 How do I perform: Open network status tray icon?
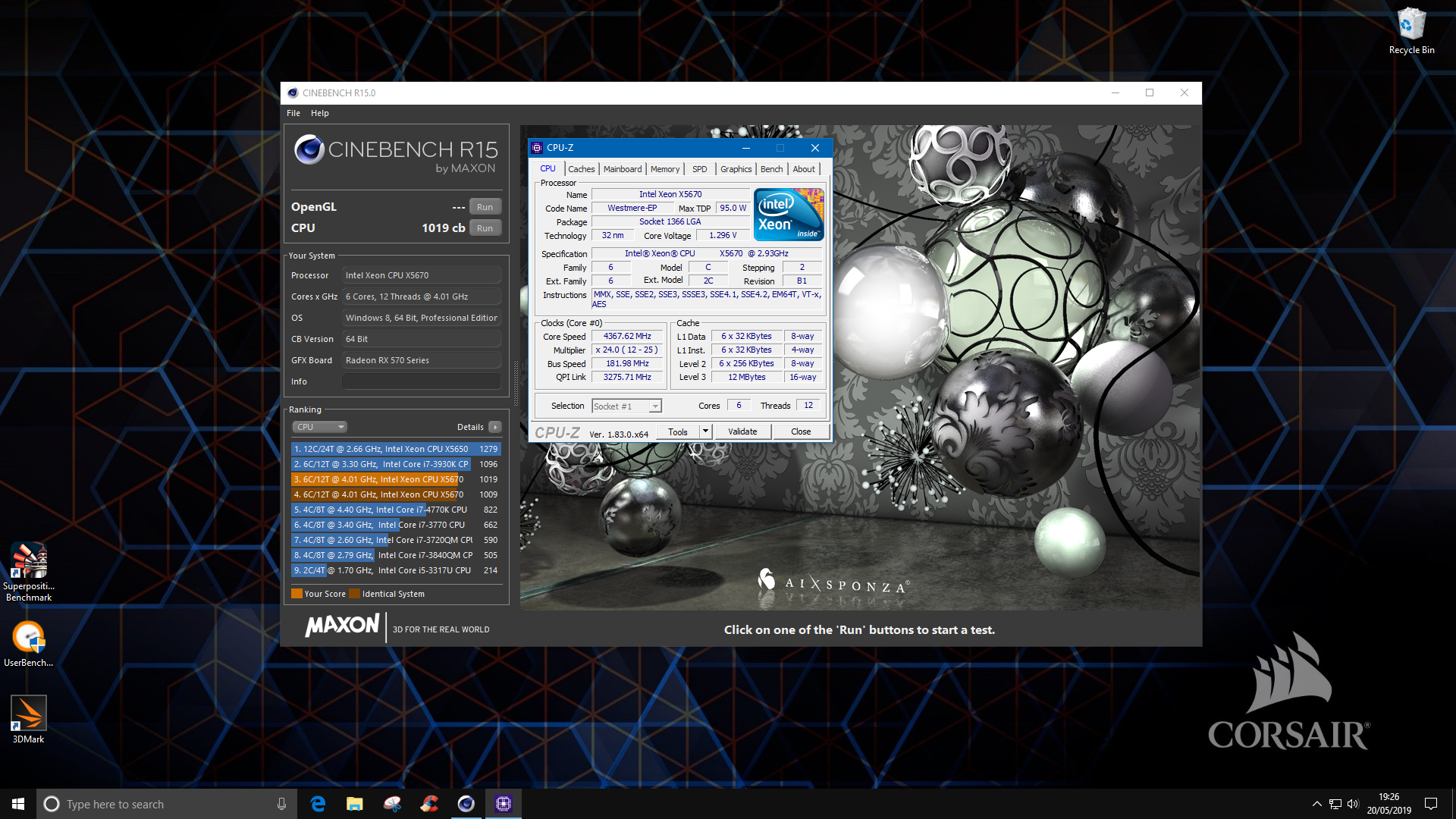1335,804
